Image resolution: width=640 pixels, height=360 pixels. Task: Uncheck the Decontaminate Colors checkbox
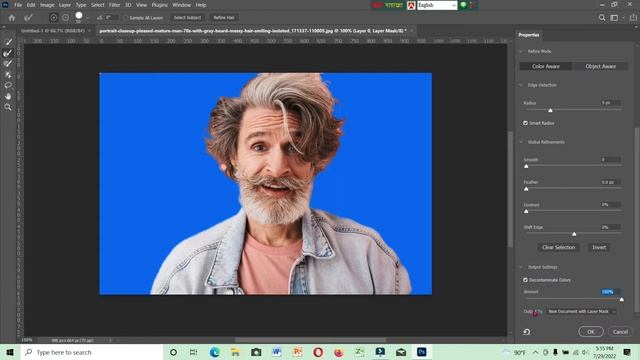525,280
